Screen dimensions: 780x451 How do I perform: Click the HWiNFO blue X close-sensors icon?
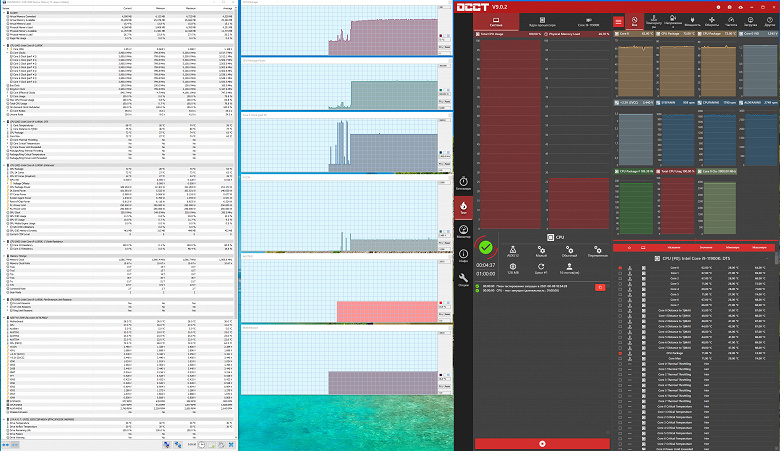click(x=231, y=445)
